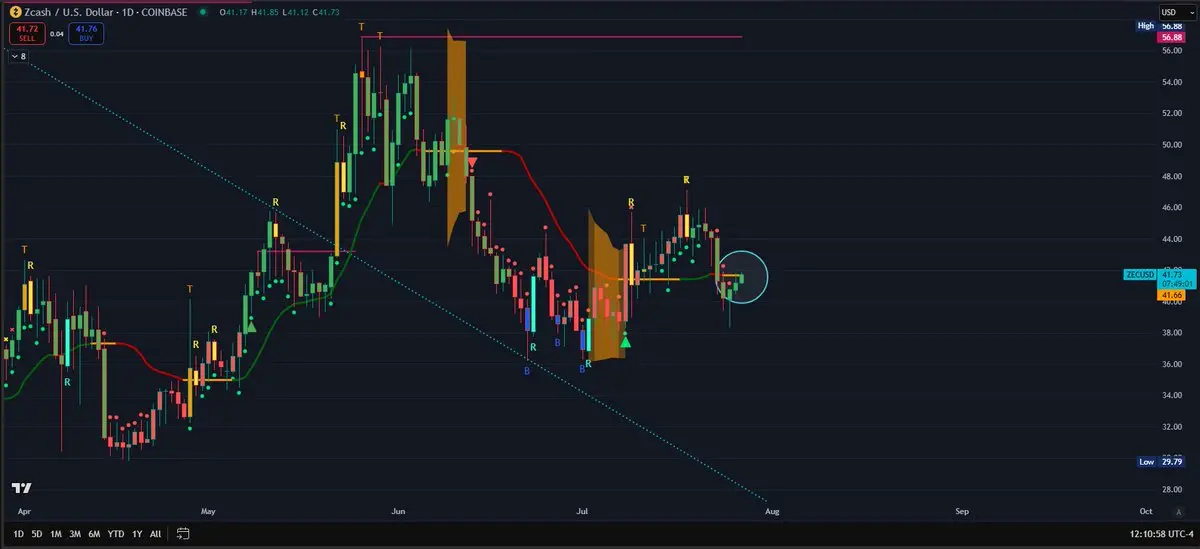Click the Aug label on time axis
This screenshot has height=549, width=1200.
771,510
